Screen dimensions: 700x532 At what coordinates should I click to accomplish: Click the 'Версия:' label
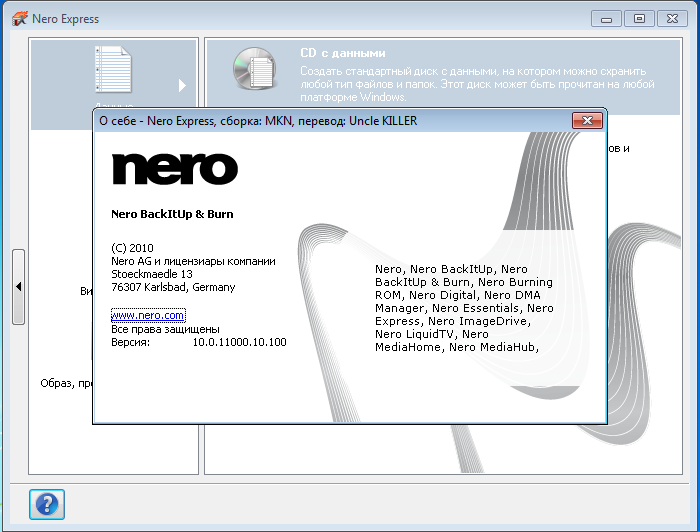tap(130, 342)
